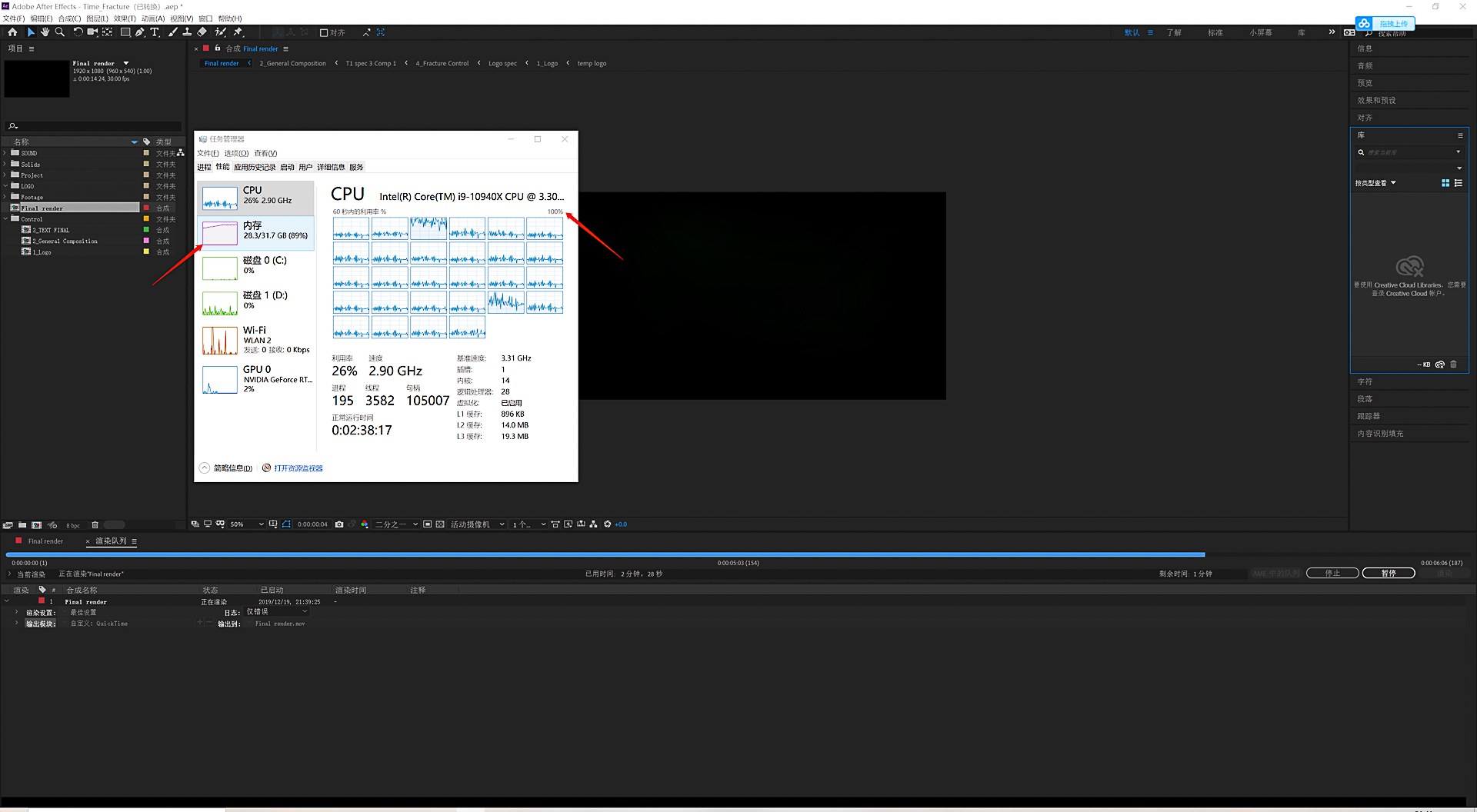Toggle the lock icon on composition viewer
The width and height of the screenshot is (1477, 812).
(218, 48)
